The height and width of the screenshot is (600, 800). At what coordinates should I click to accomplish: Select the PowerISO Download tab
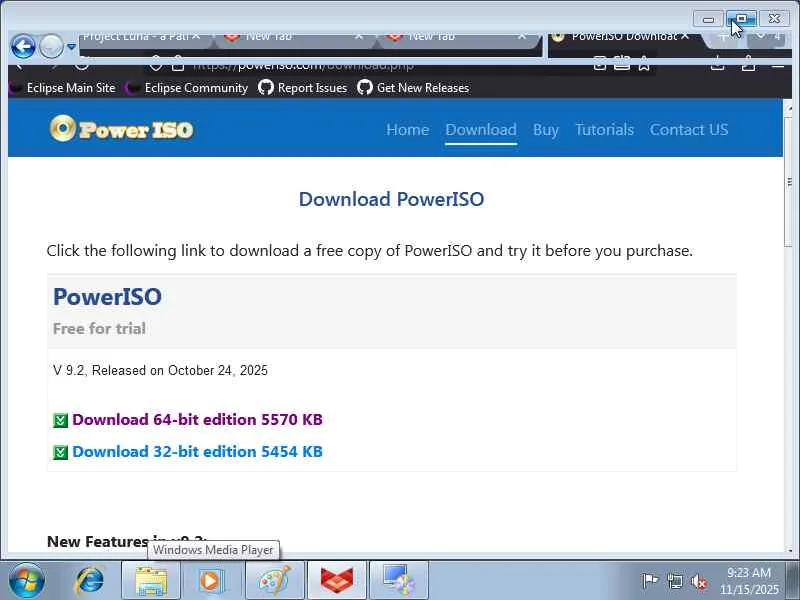coord(625,37)
